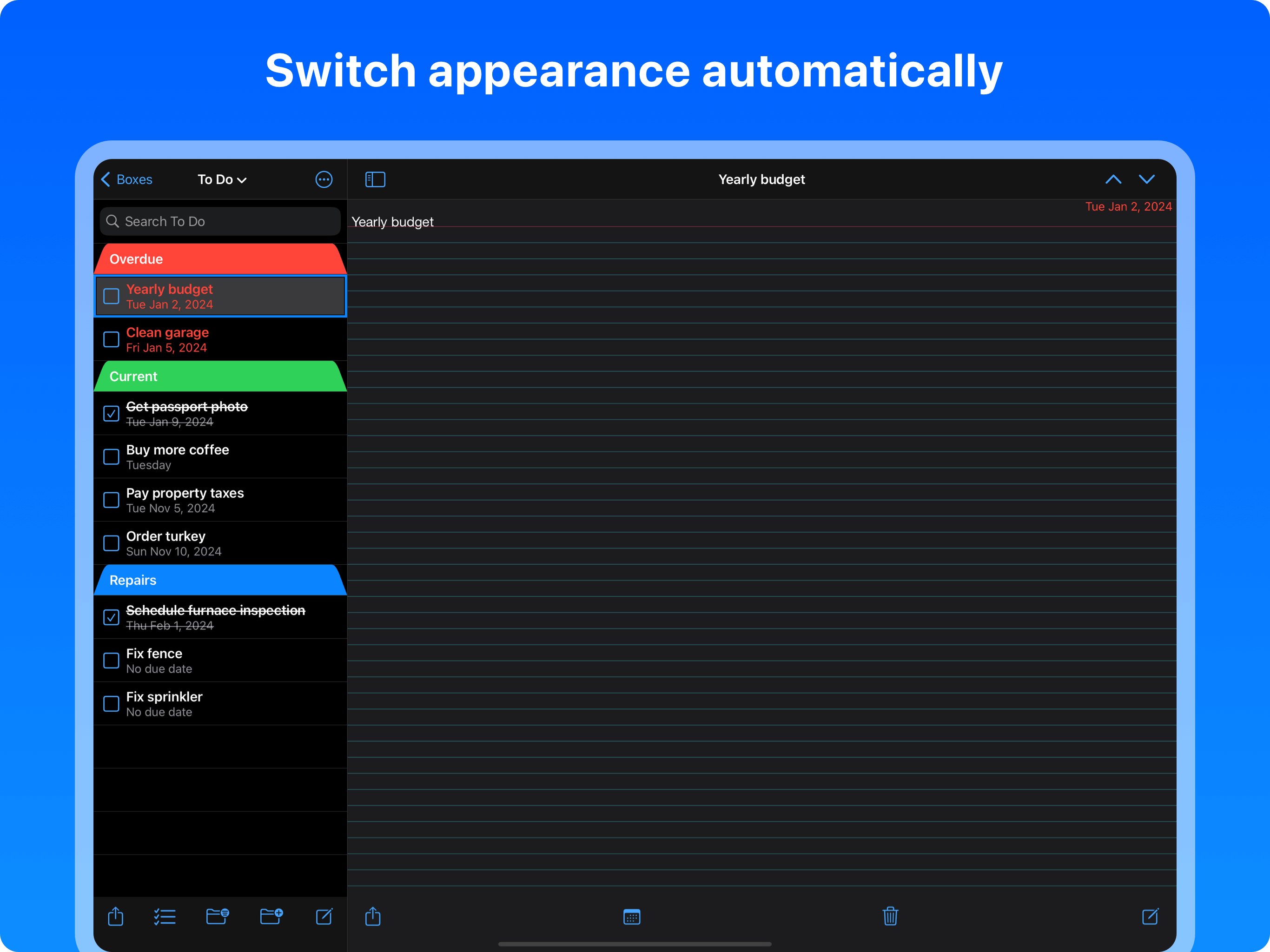Check the Buy more coffee checkbox

pyautogui.click(x=111, y=456)
